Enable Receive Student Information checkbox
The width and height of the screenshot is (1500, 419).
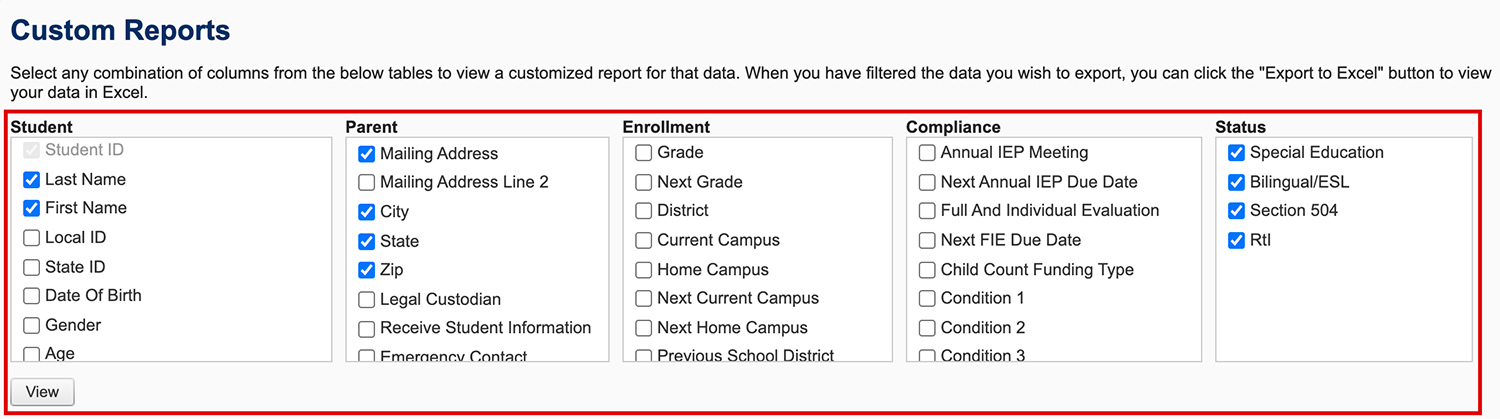point(367,329)
